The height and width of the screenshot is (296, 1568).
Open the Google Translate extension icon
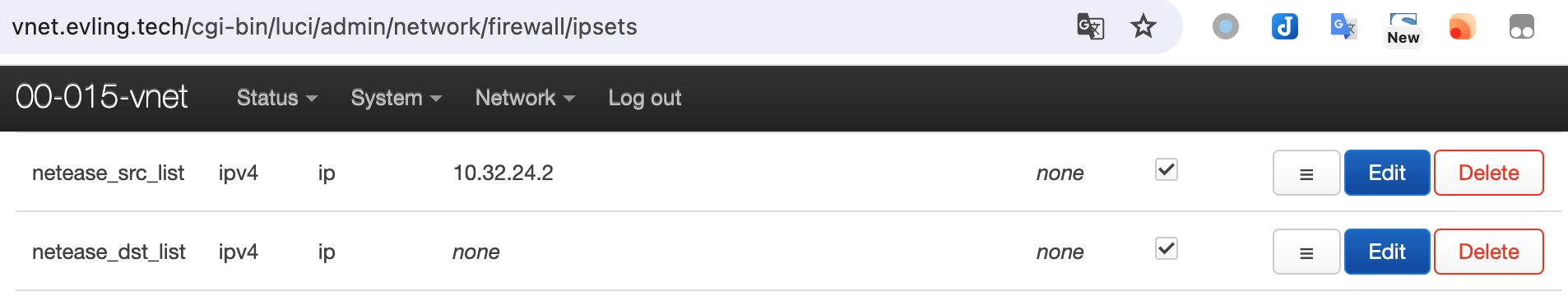[x=1343, y=26]
